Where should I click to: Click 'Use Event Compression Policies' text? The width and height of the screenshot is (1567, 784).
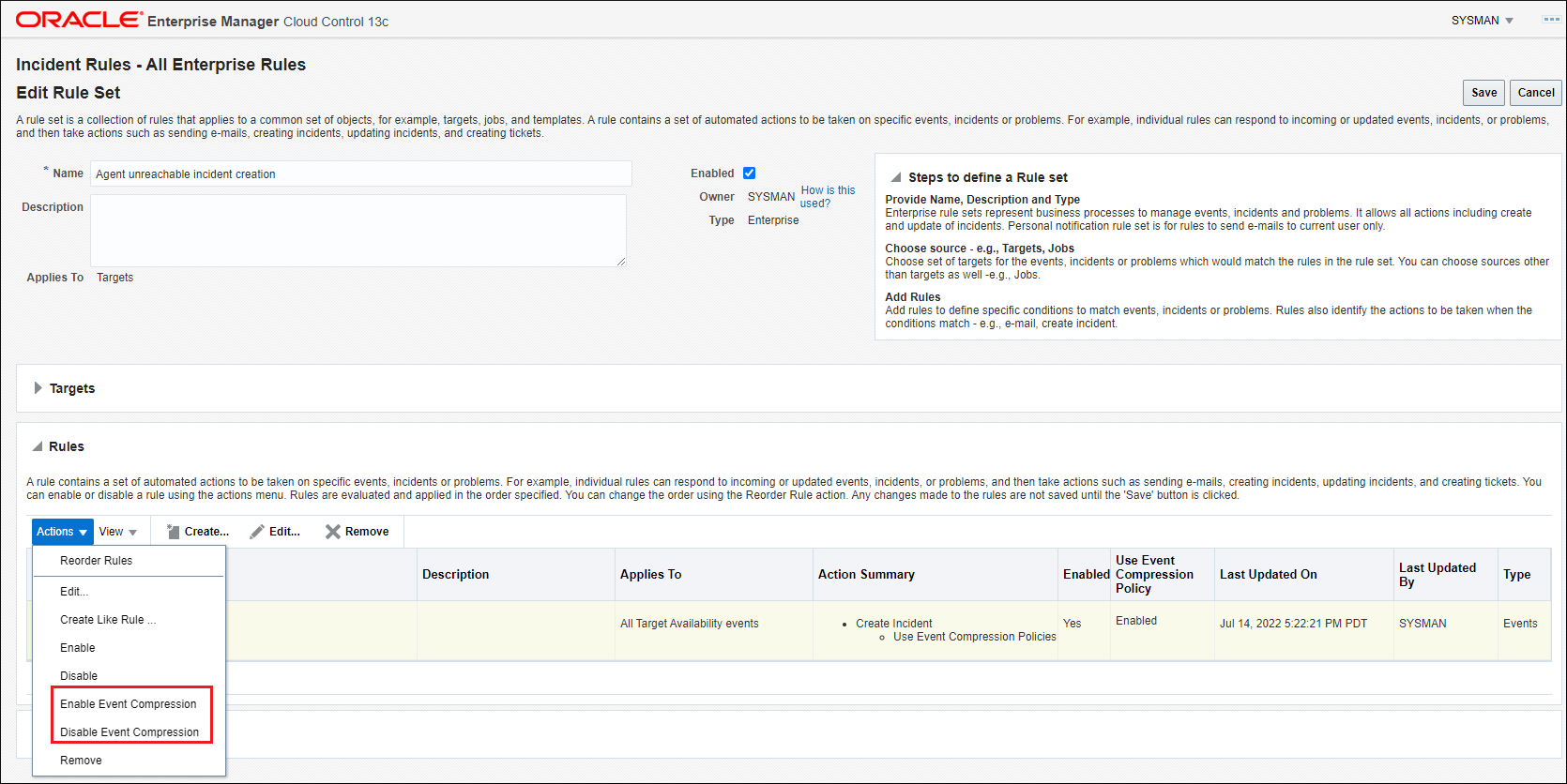[x=975, y=637]
